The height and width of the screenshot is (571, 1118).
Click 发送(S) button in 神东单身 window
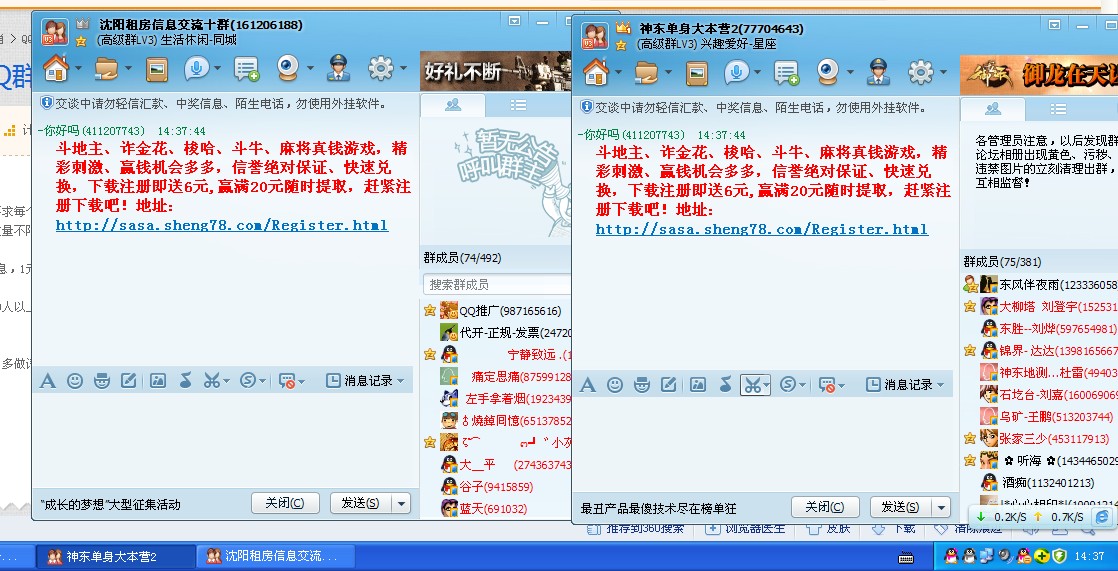(901, 508)
